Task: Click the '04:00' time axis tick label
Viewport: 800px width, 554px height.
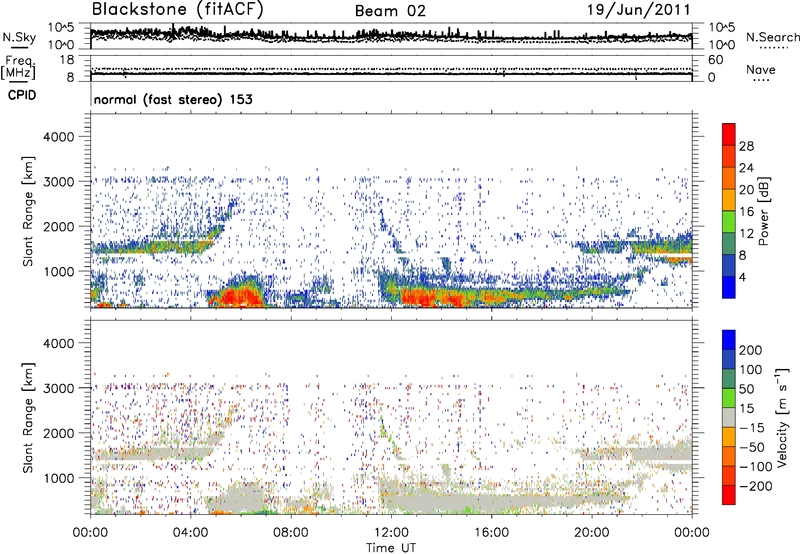Action: (191, 533)
